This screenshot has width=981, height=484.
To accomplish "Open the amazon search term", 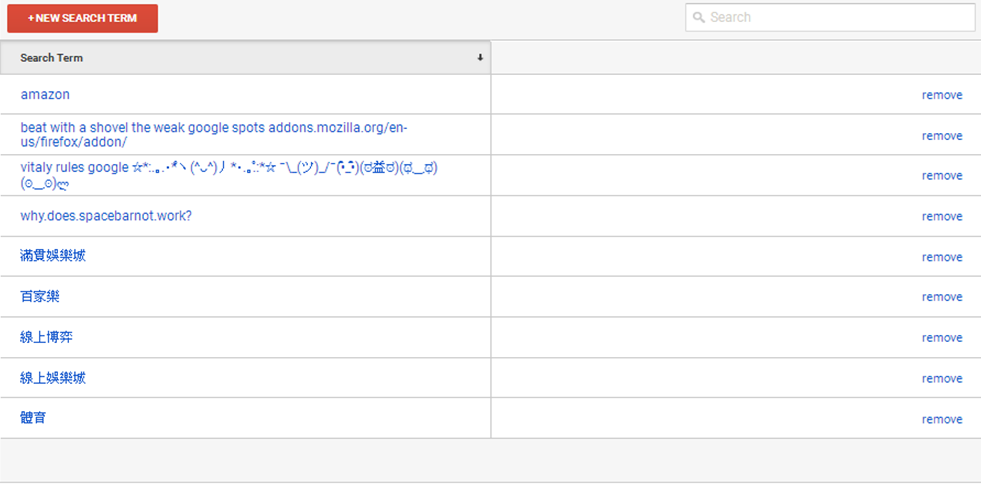I will (45, 94).
